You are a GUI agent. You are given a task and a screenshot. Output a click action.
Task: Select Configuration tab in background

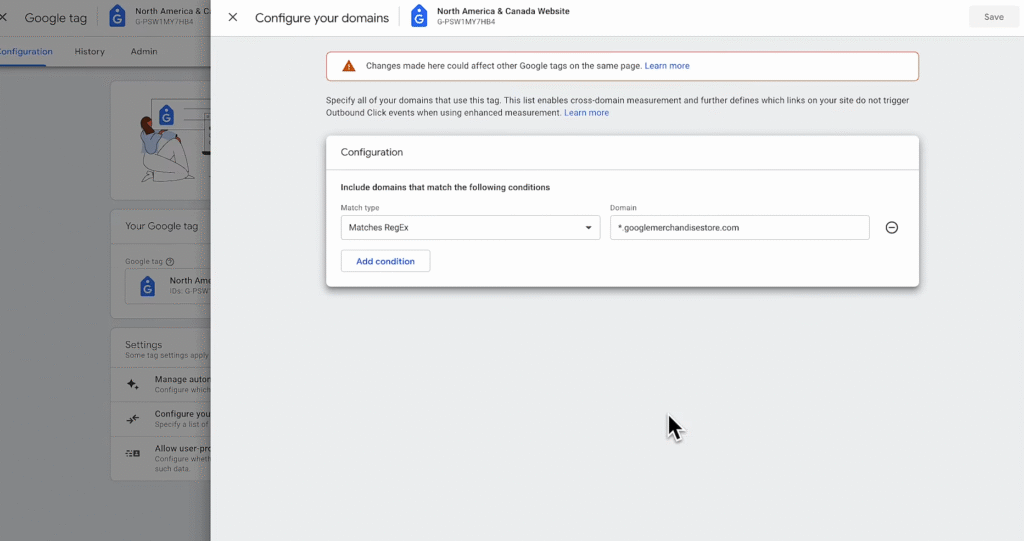tap(26, 52)
